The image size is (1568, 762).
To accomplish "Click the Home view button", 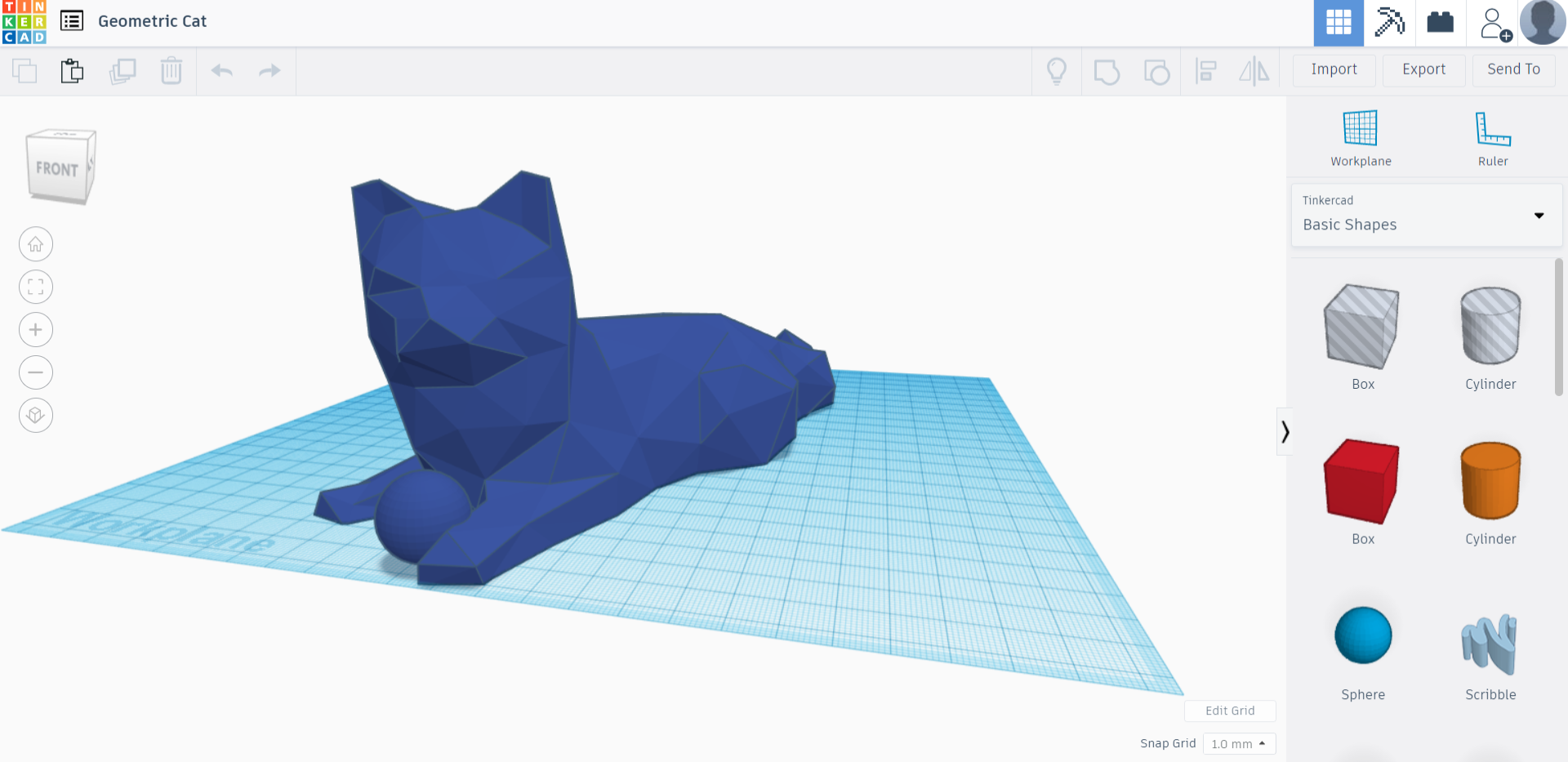I will pyautogui.click(x=36, y=244).
